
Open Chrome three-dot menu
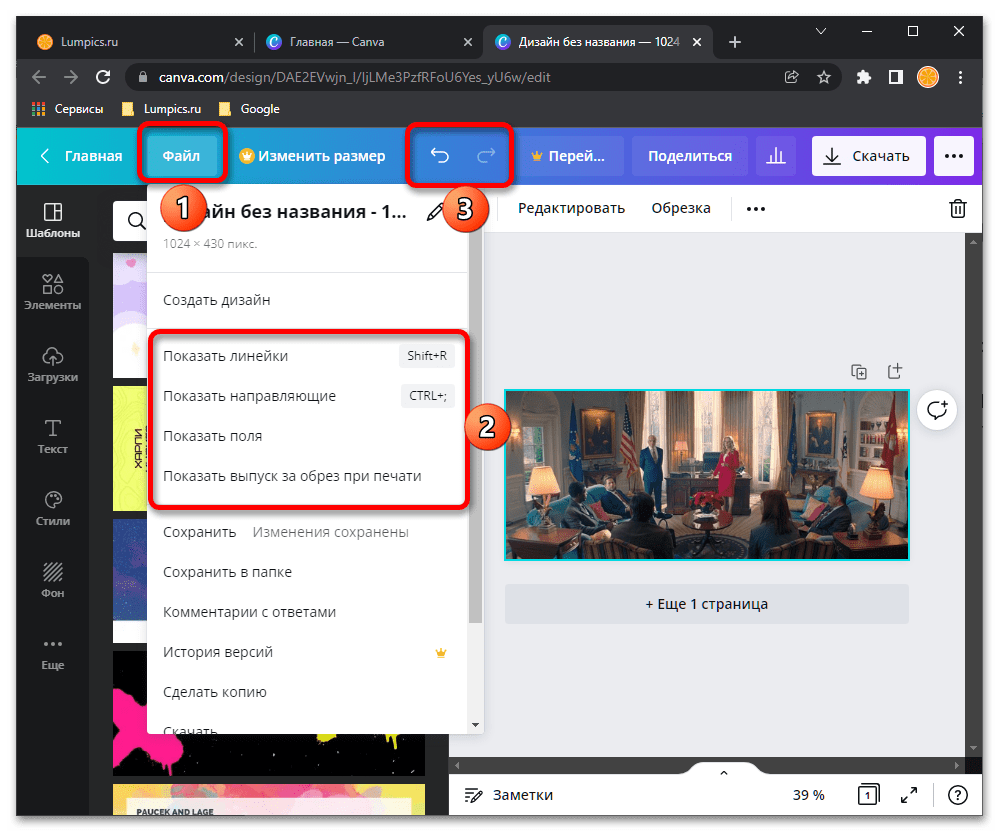960,77
